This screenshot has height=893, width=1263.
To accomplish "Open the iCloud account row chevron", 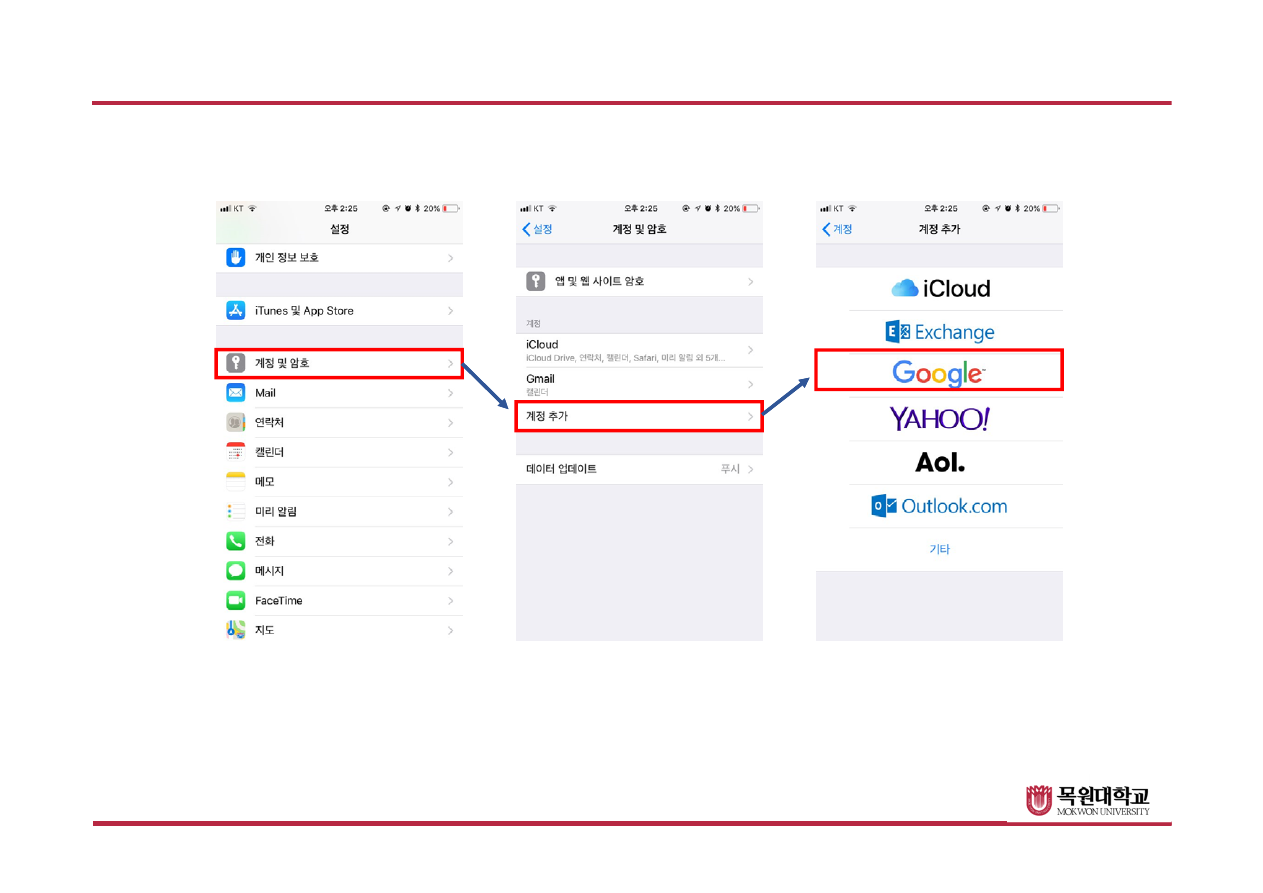I will [x=751, y=350].
